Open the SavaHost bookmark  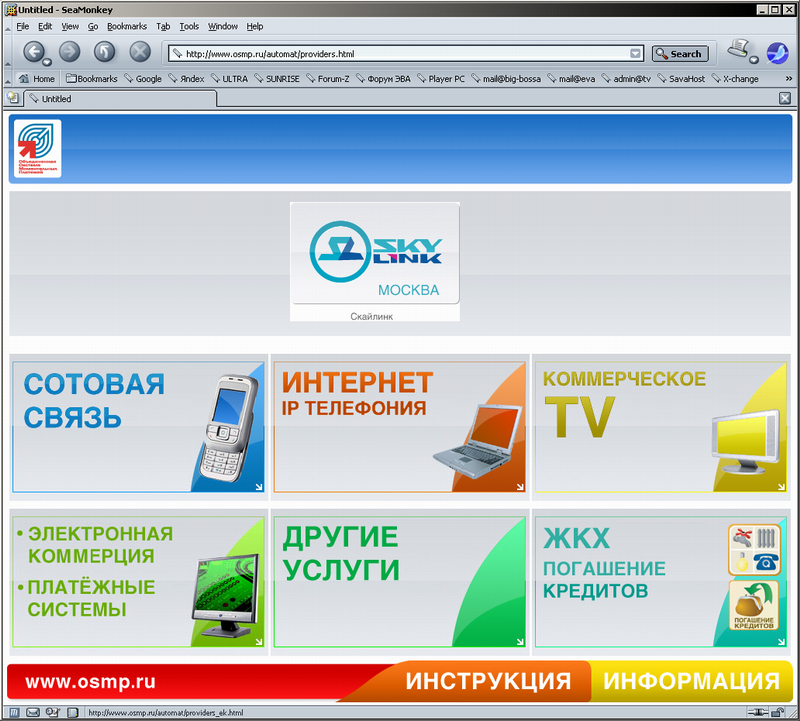coord(681,79)
